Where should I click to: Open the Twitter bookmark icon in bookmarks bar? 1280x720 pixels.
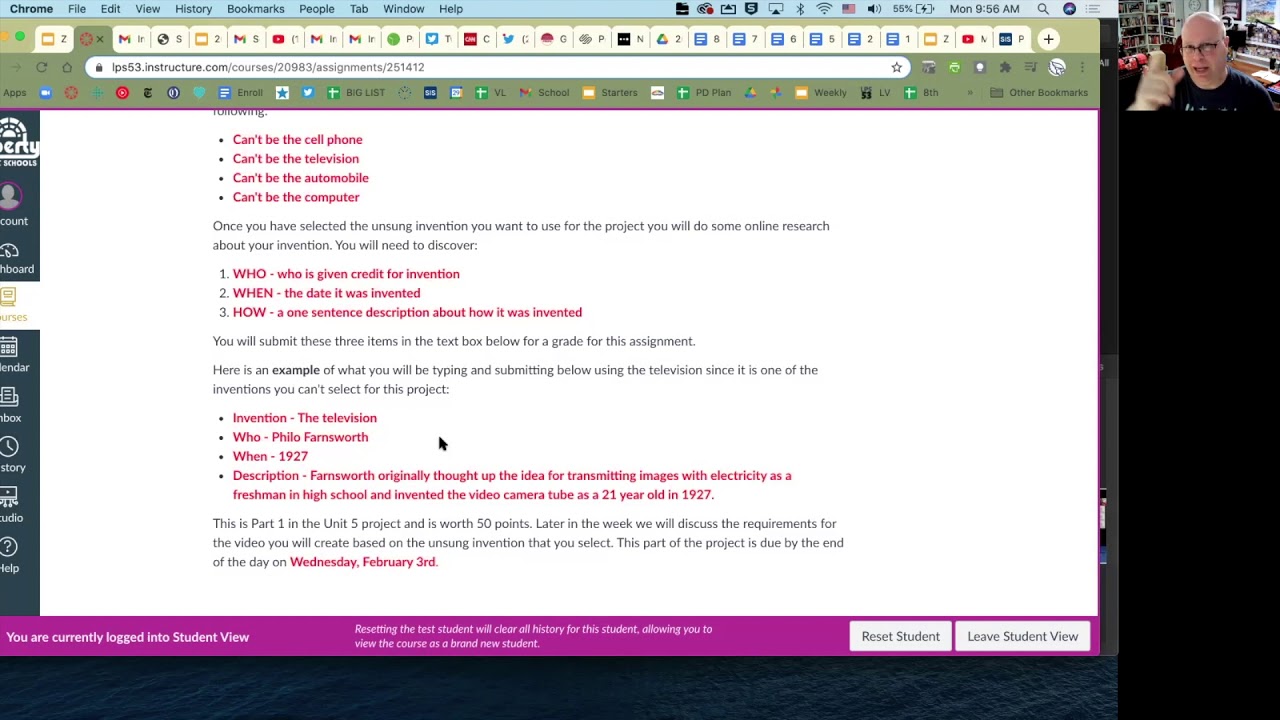[307, 92]
